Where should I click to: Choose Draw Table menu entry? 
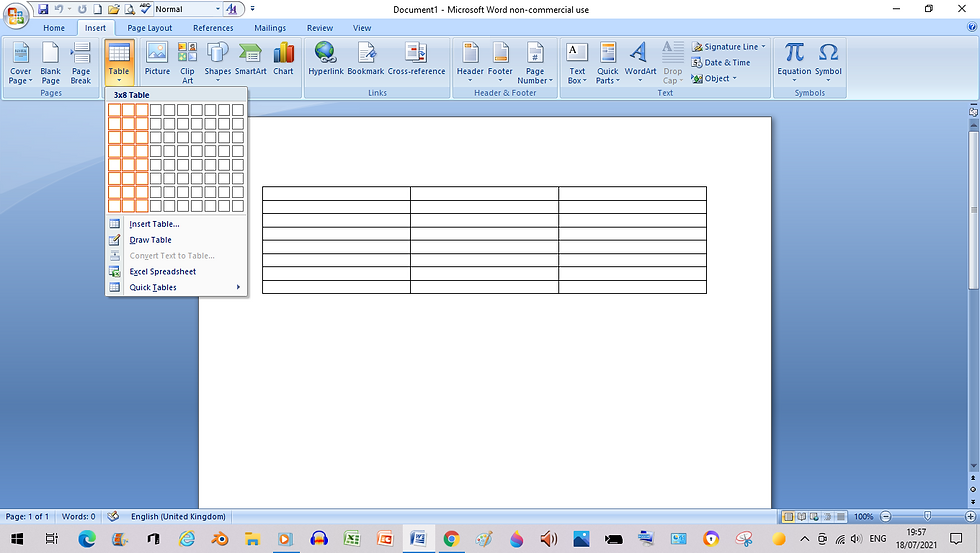[x=176, y=240]
